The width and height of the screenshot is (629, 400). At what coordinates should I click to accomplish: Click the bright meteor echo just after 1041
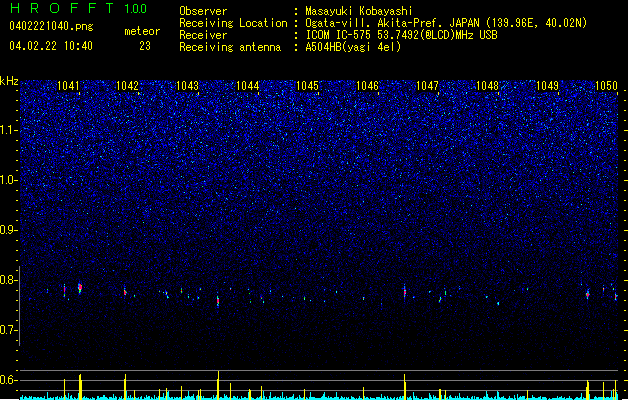point(80,287)
